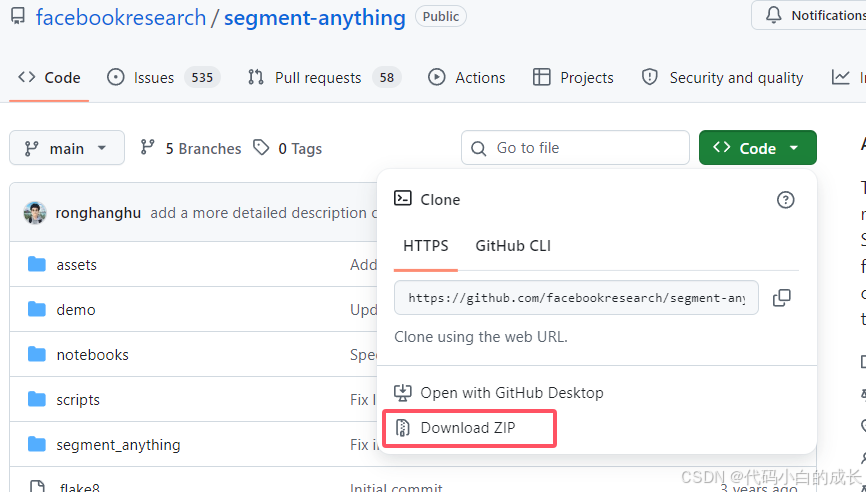Click the Tags label icon
Viewport: 866px width, 492px height.
point(261,147)
